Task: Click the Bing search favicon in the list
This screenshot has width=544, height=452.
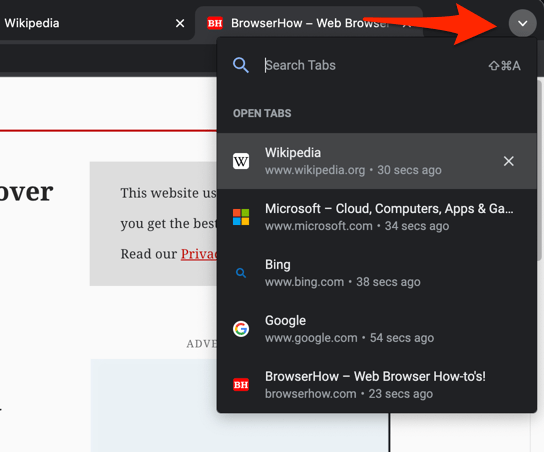Action: tap(241, 273)
